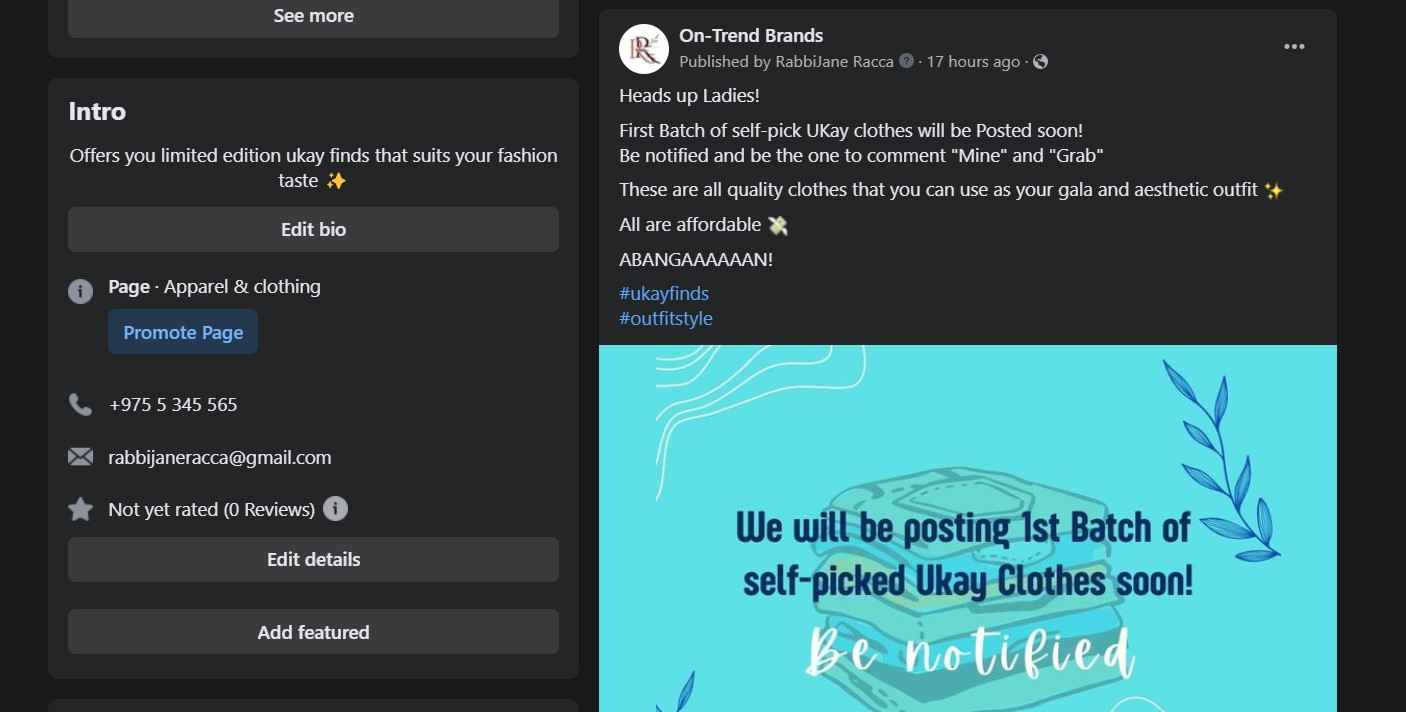Open the post options three-dot menu
Screen dimensions: 1406x712
coord(1294,47)
